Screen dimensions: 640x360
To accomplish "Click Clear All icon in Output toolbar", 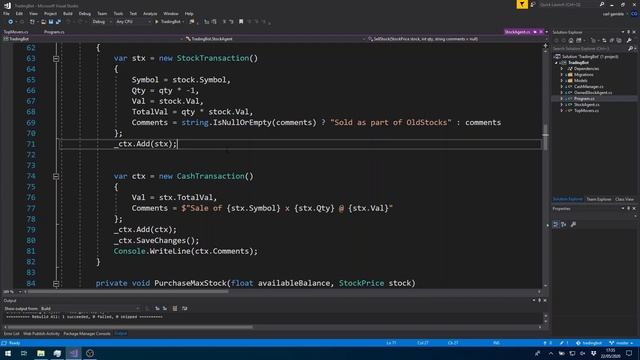I will (x=175, y=309).
